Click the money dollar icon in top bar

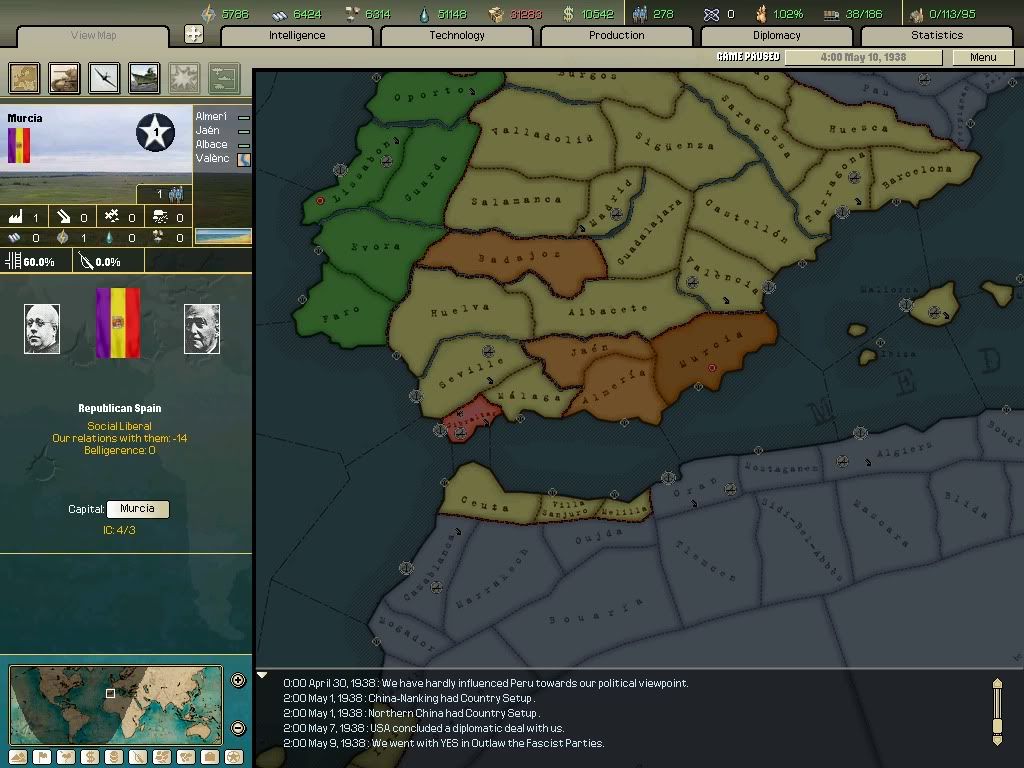(568, 14)
